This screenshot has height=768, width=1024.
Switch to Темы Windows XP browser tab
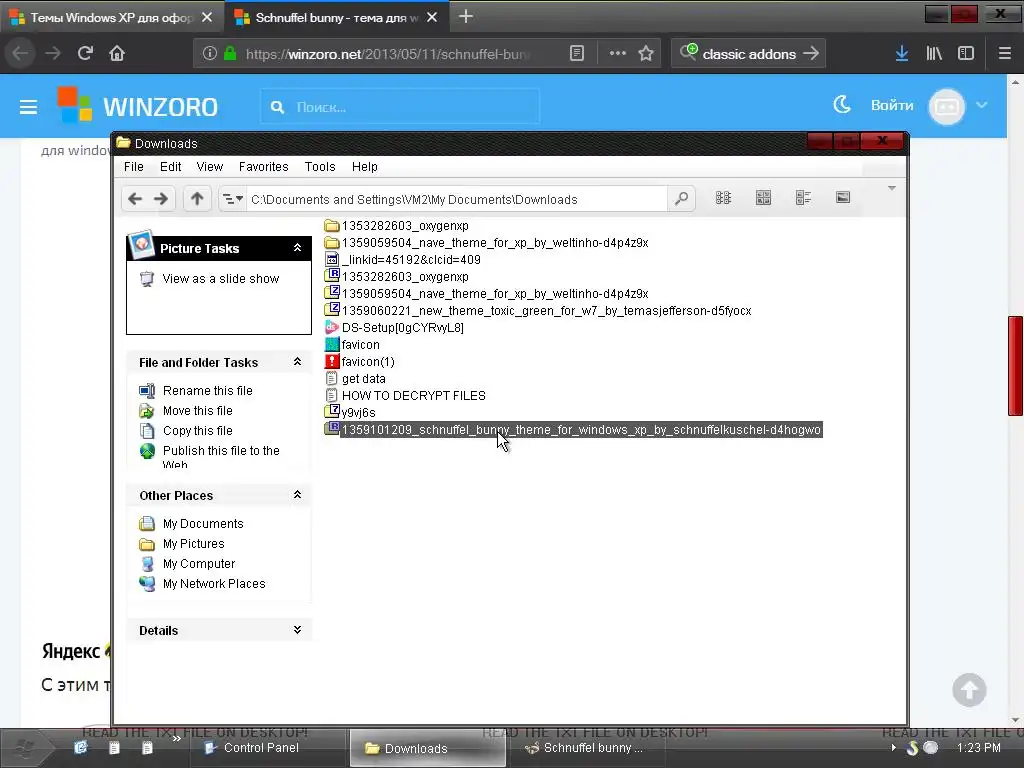tap(111, 18)
